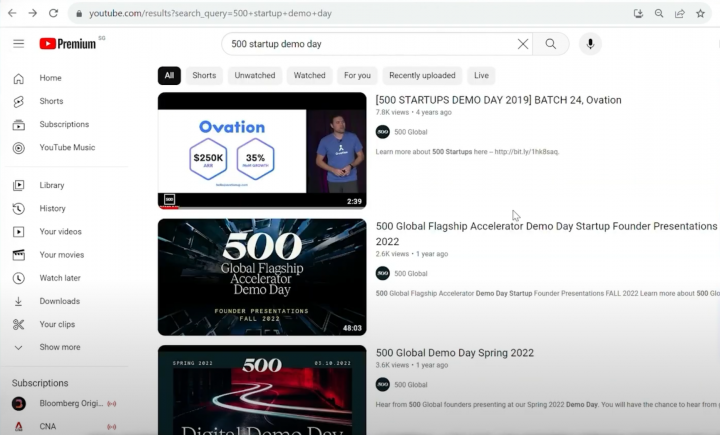Image resolution: width=720 pixels, height=435 pixels.
Task: Select the Recently uploaded filter chip
Action: point(422,75)
